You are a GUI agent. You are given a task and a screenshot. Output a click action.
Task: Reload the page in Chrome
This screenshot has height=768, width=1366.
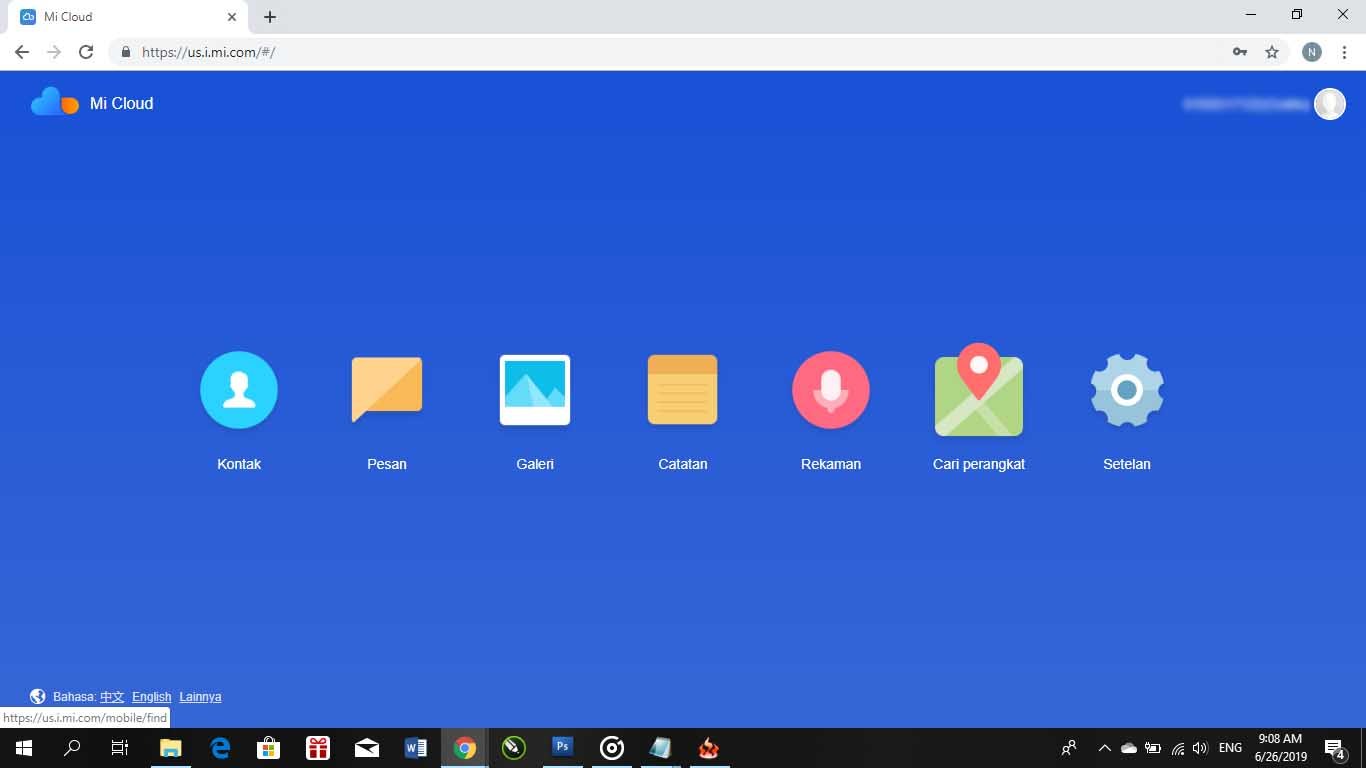pos(86,52)
